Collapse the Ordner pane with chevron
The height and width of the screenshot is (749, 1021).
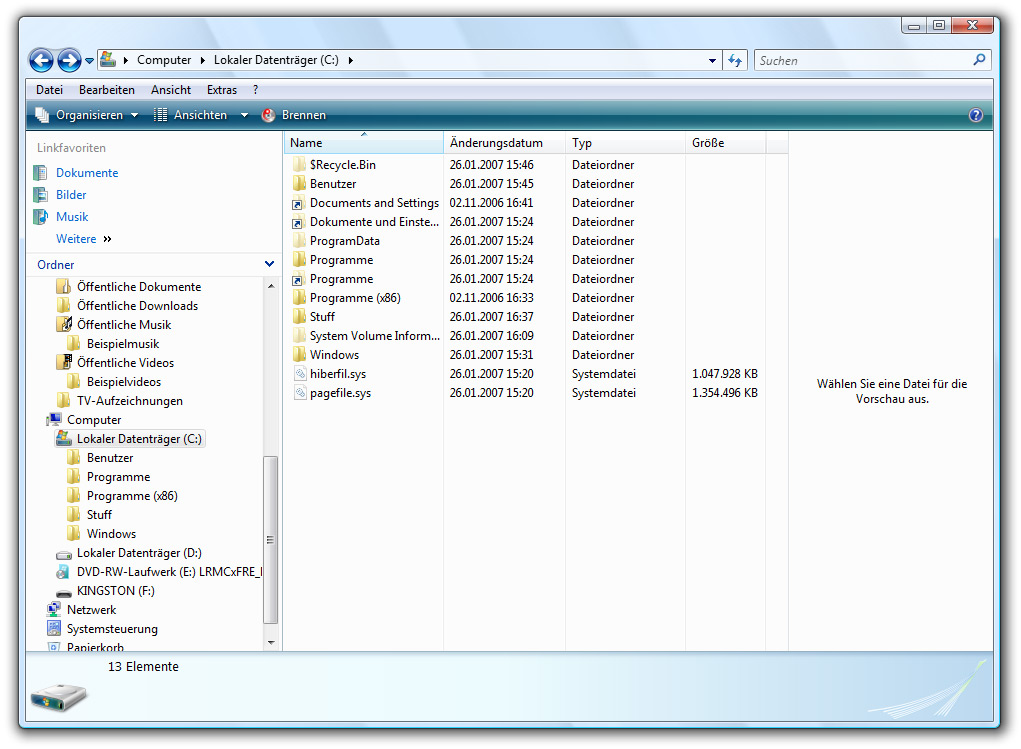click(269, 265)
